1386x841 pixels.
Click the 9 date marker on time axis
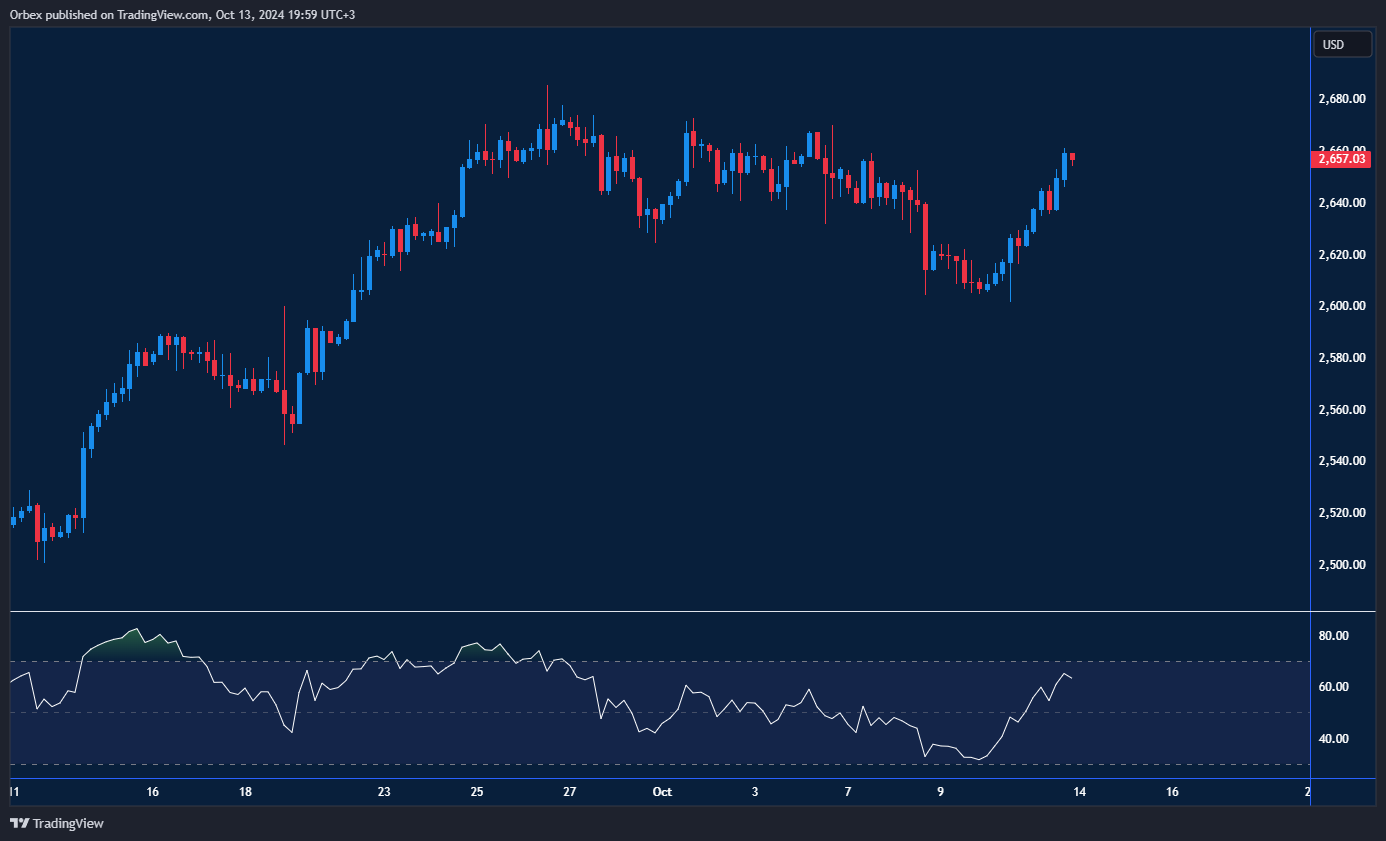click(940, 792)
